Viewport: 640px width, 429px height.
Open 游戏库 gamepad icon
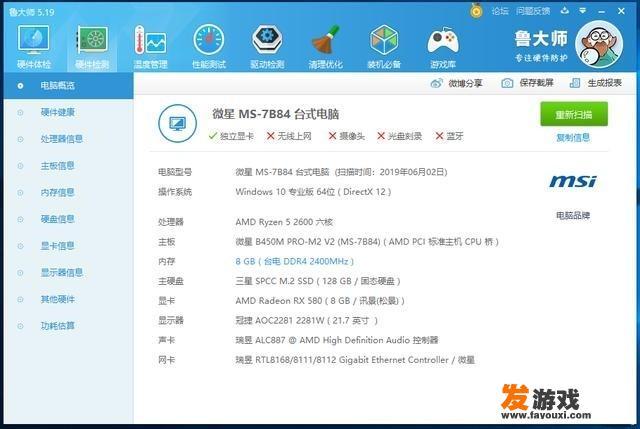coord(442,47)
